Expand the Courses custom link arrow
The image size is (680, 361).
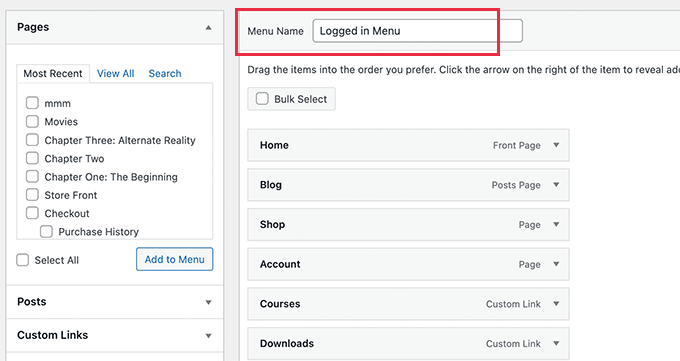pos(556,304)
